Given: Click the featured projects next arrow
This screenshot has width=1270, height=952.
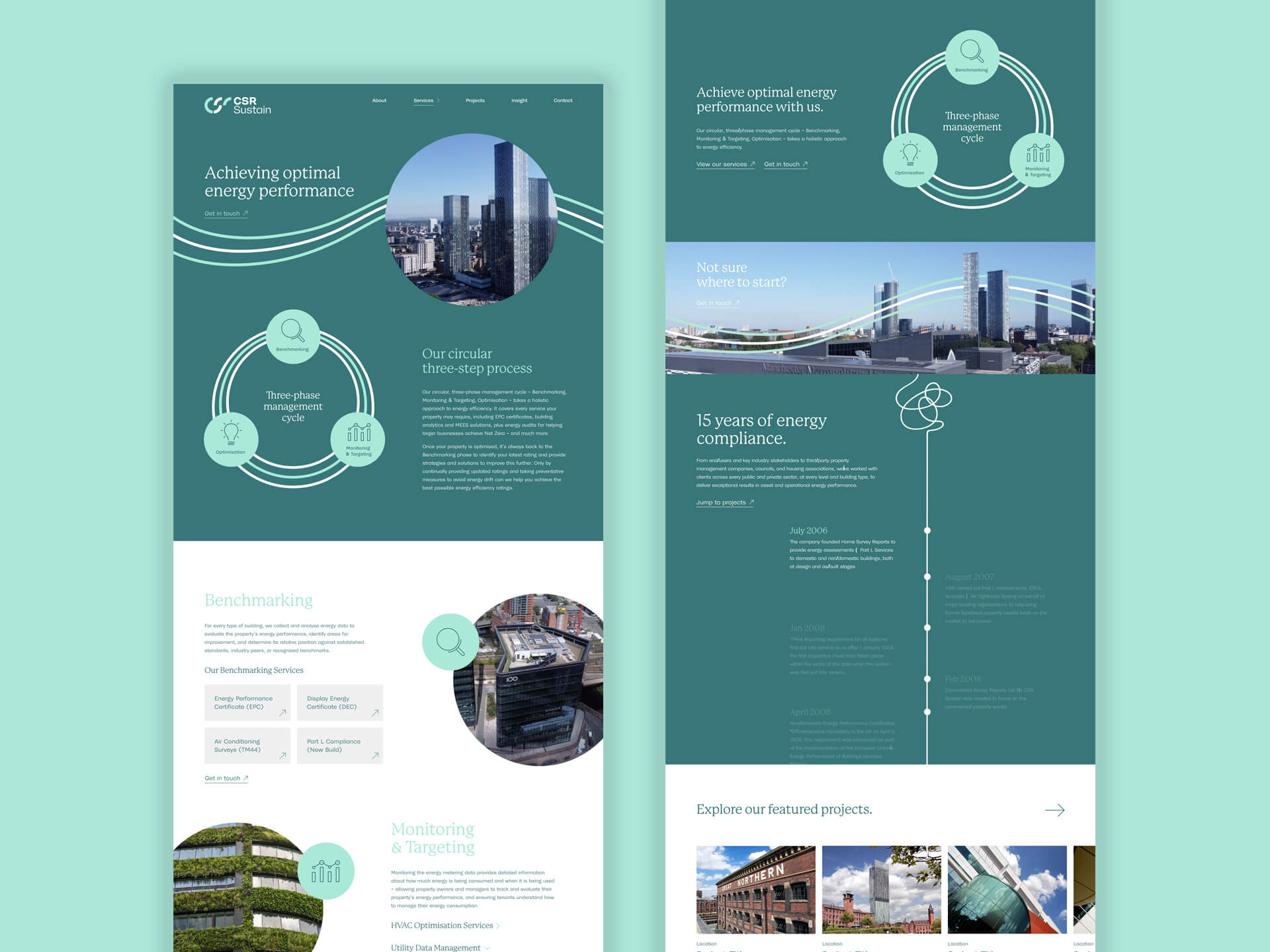Looking at the screenshot, I should (x=1055, y=810).
